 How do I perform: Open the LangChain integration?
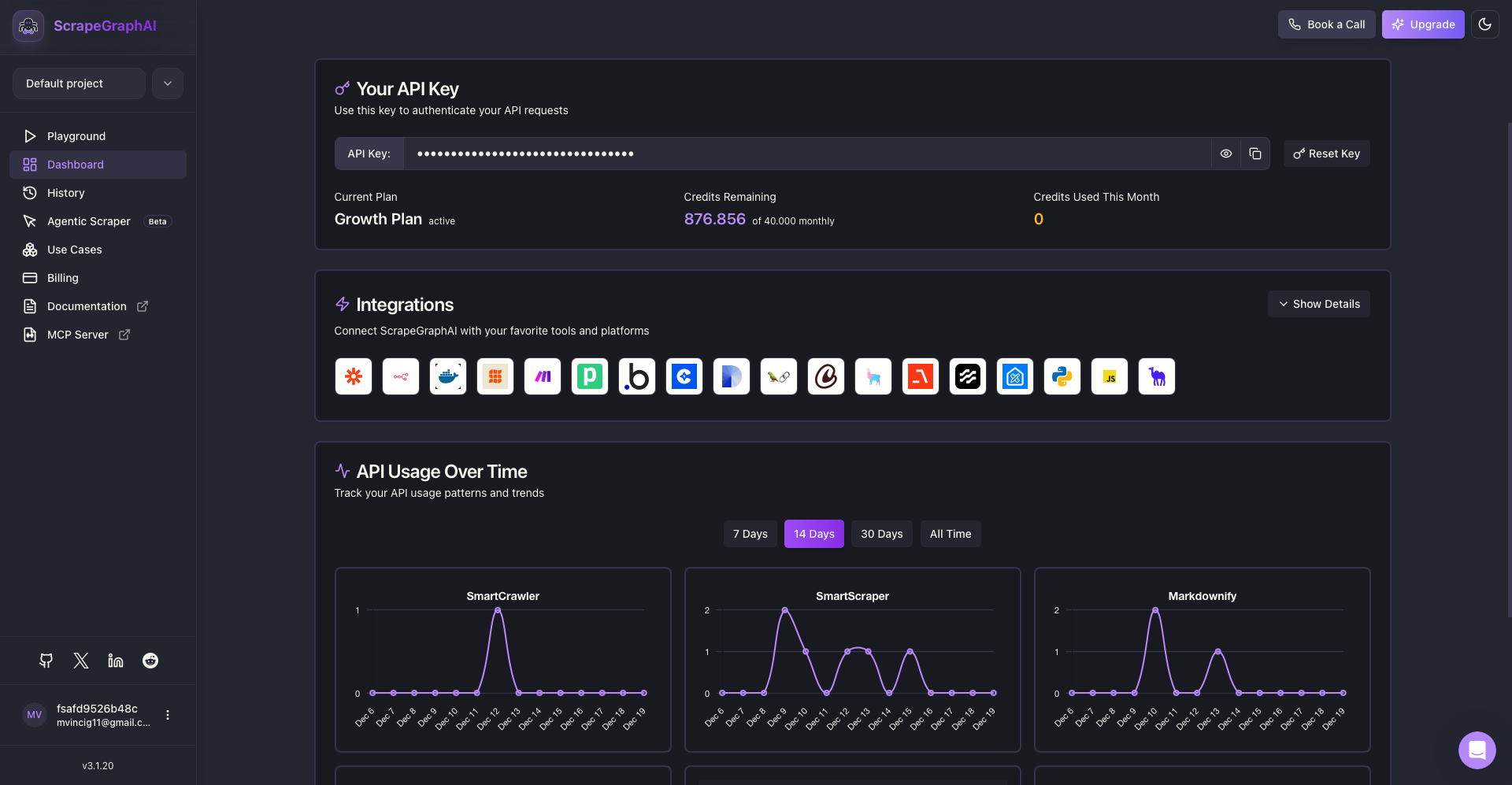[778, 376]
